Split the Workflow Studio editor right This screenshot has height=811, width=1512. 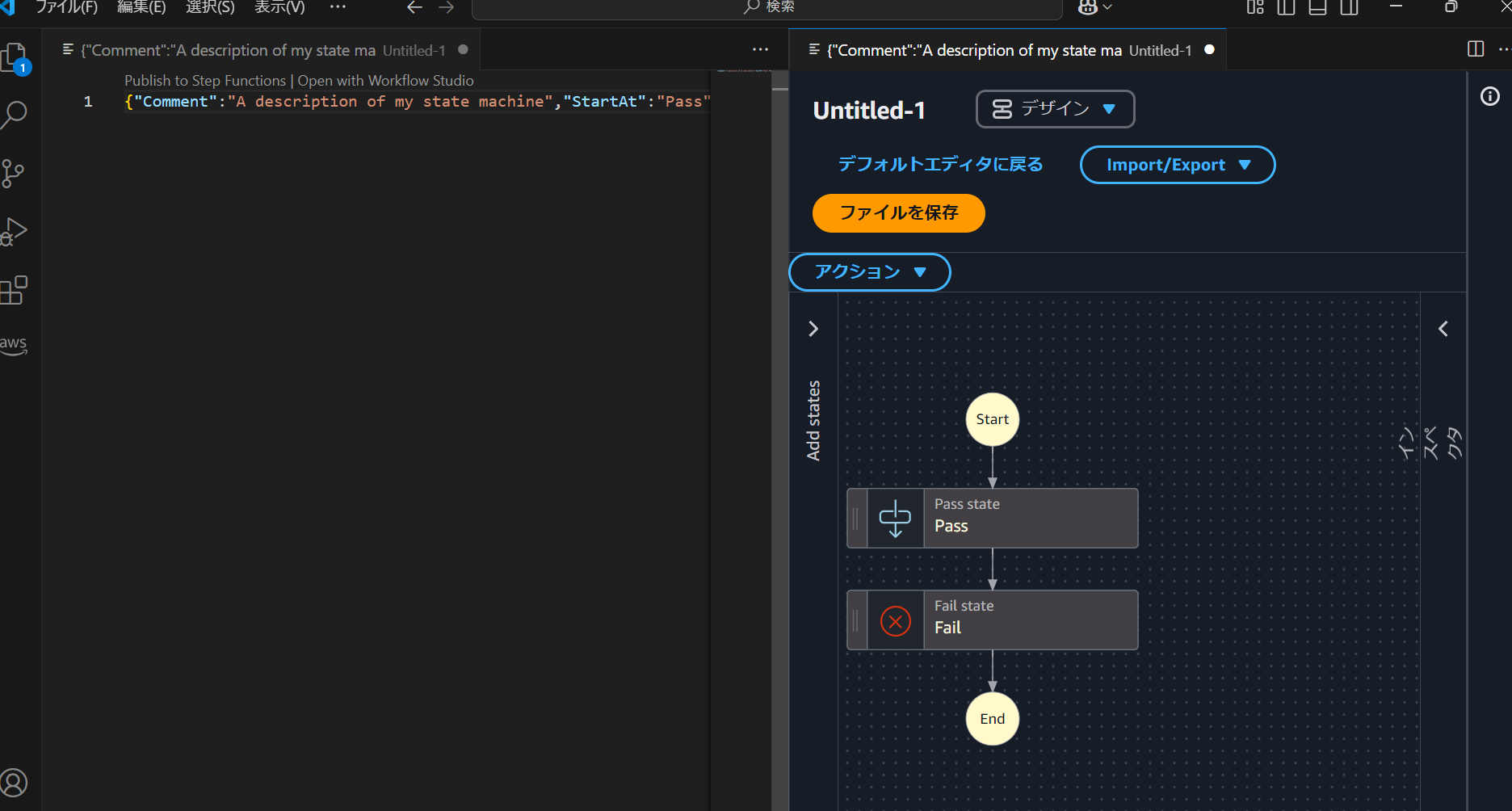point(1476,49)
